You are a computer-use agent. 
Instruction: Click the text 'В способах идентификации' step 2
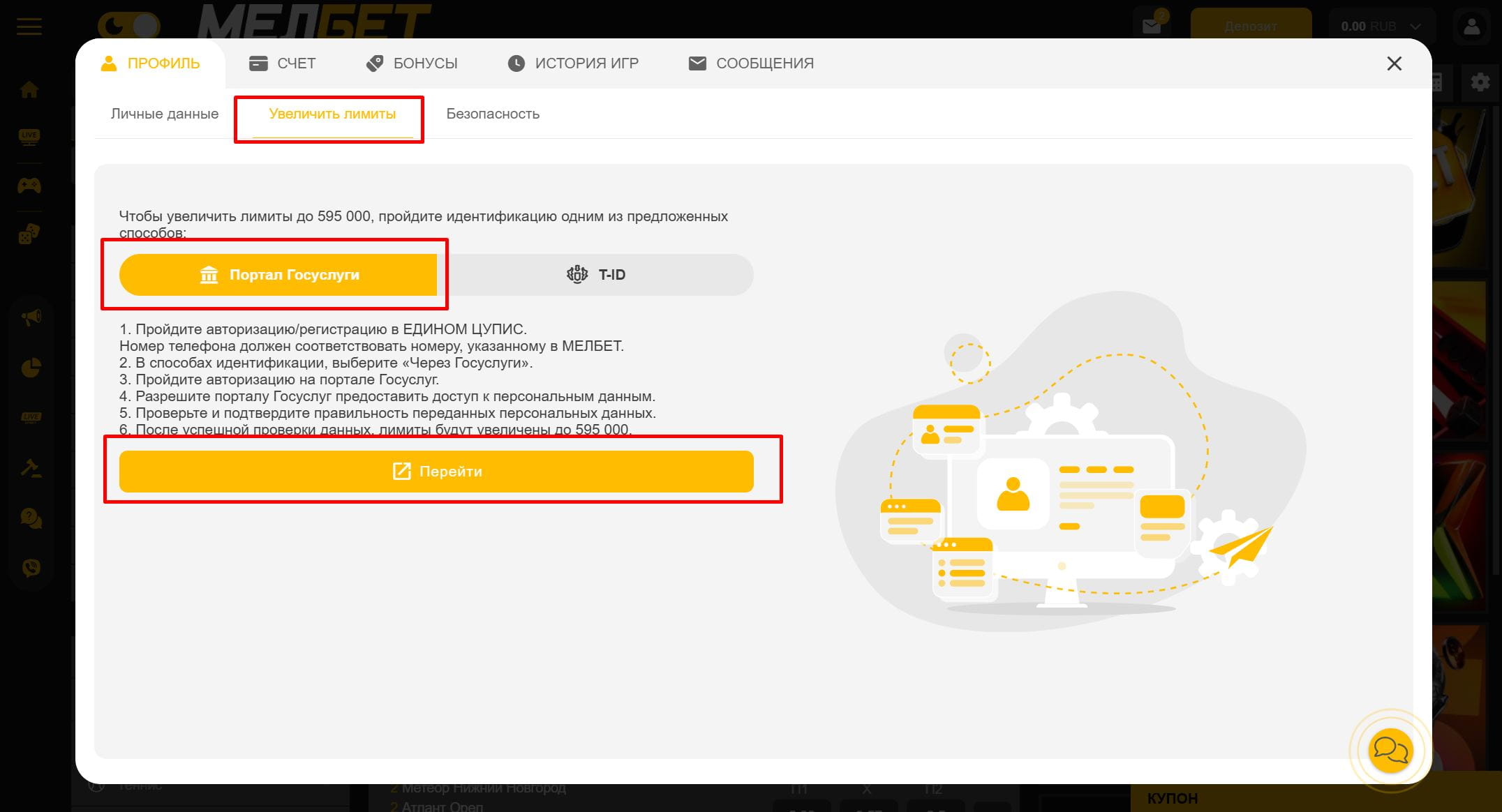pos(326,363)
